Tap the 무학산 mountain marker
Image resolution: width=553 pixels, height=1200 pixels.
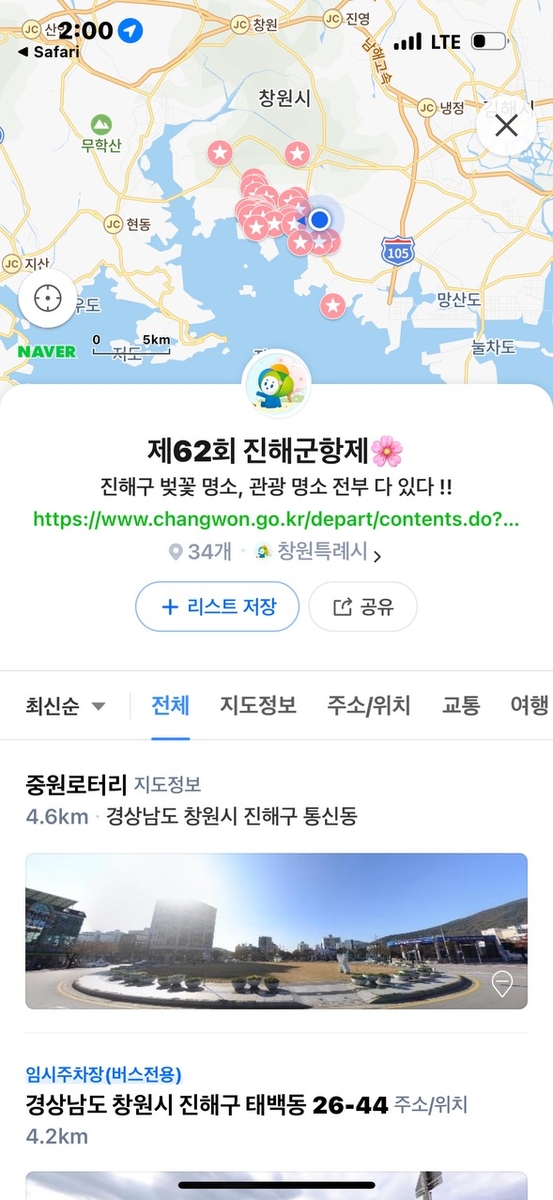tap(101, 125)
